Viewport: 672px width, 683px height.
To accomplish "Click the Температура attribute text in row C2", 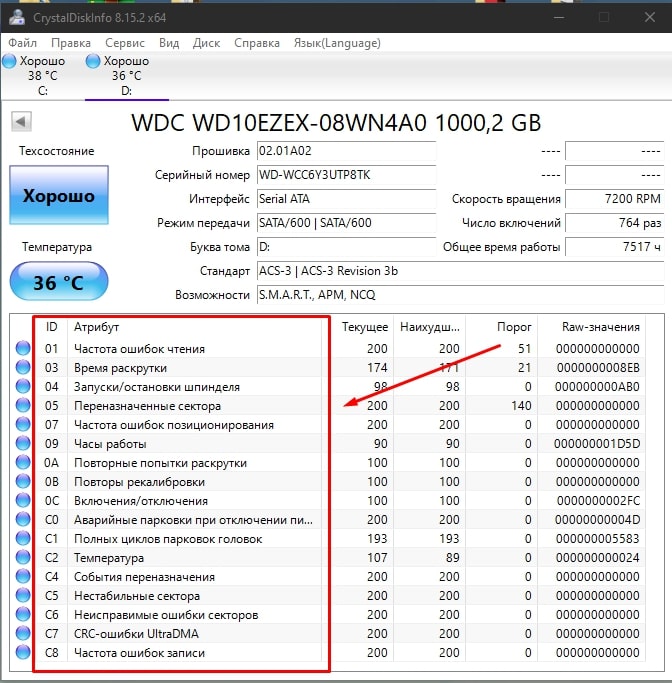I will 109,558.
